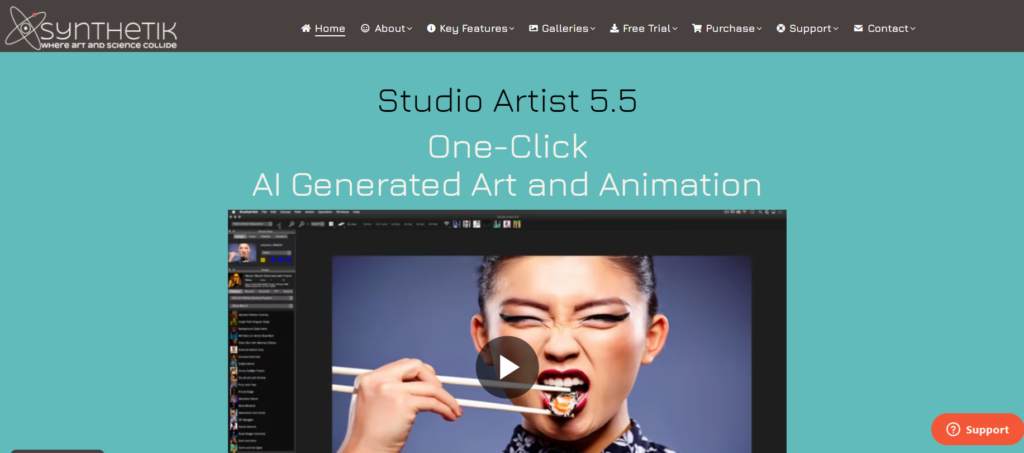Open the Free Trial menu label
Screen dimensions: 1024x453
pos(647,28)
